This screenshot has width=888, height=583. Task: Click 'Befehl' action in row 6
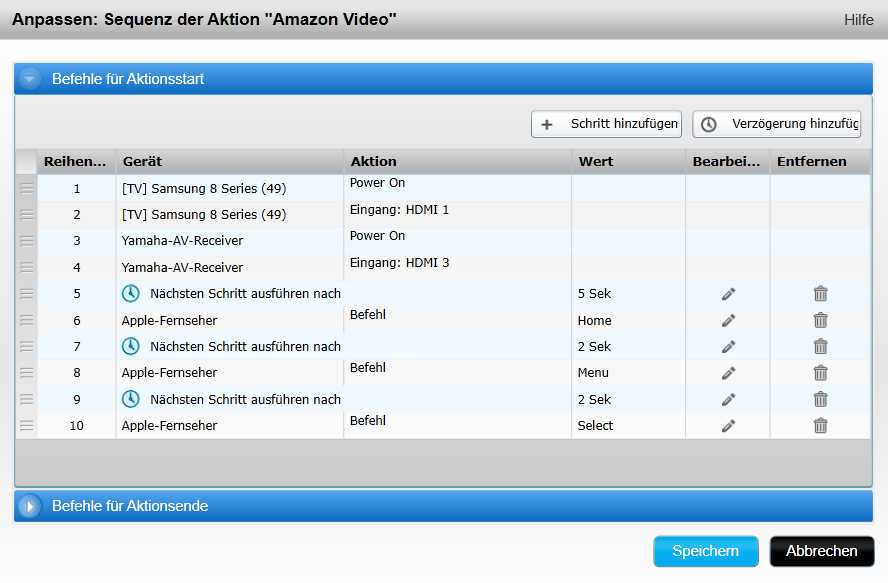pos(368,315)
